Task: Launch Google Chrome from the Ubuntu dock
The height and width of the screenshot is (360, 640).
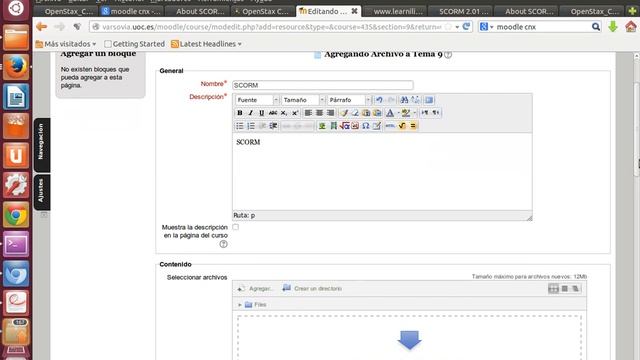Action: 16,215
